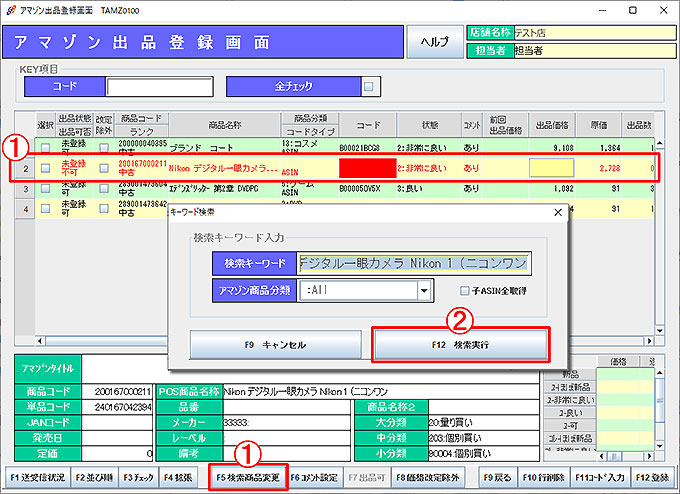The width and height of the screenshot is (680, 494).
Task: Check the 改定除外 box in row 2
Action: 104,168
